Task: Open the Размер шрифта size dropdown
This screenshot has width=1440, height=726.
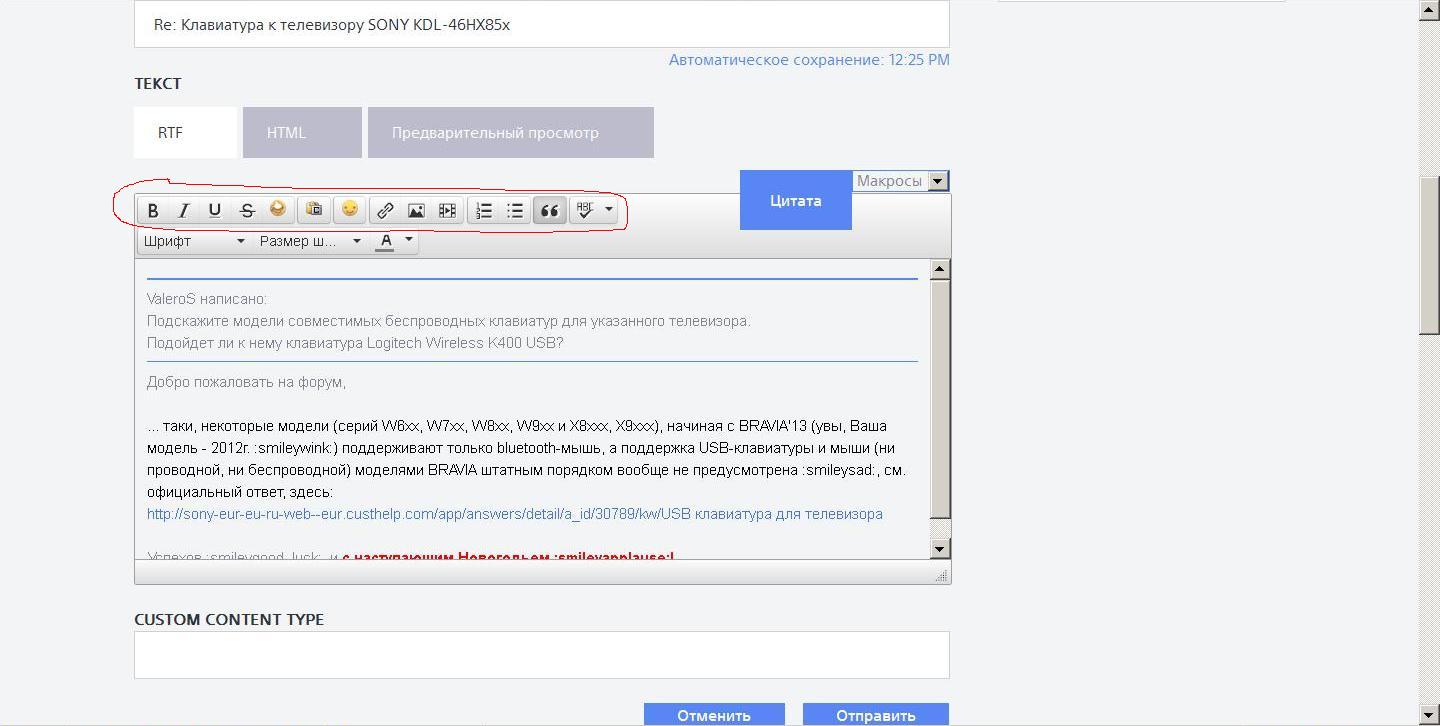Action: [x=310, y=241]
